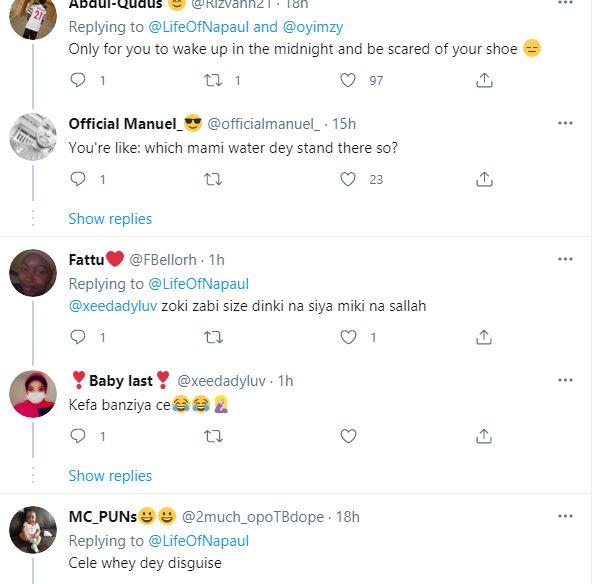Open the three-dot menu on Fattu's tweet

(565, 259)
